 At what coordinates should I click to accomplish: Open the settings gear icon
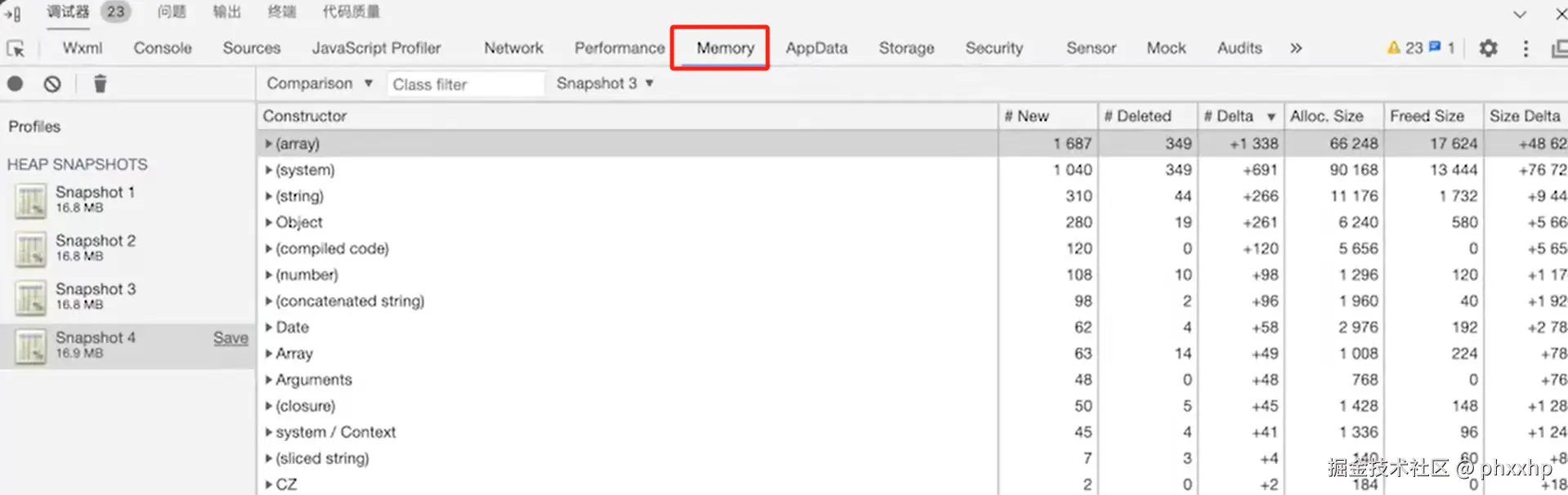pos(1488,48)
